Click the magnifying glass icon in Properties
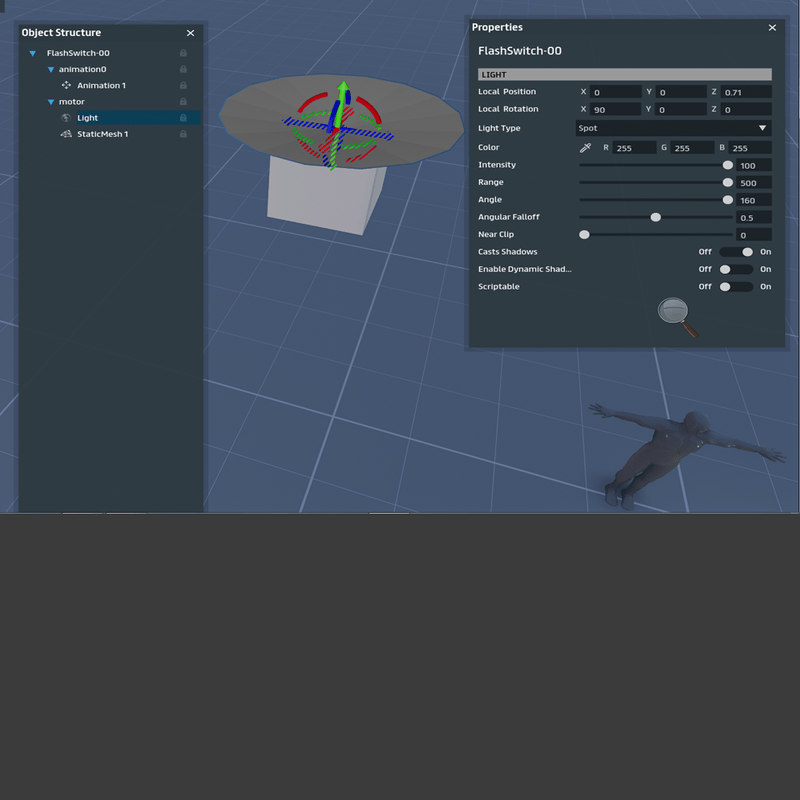This screenshot has height=800, width=800. click(677, 316)
